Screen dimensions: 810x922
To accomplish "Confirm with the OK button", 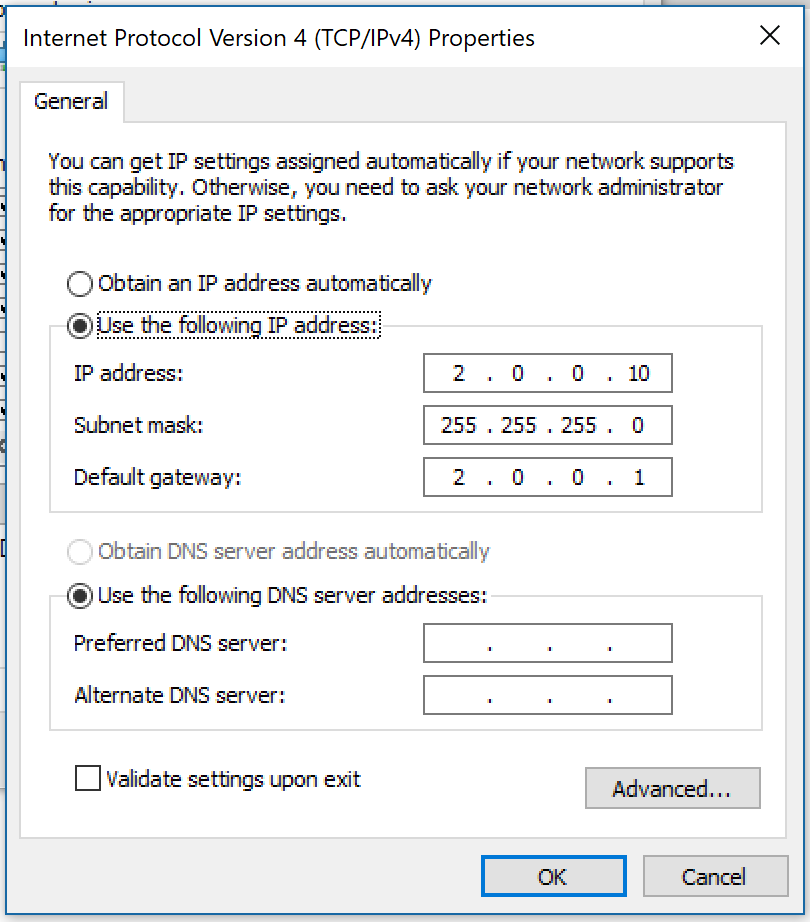I will [553, 877].
